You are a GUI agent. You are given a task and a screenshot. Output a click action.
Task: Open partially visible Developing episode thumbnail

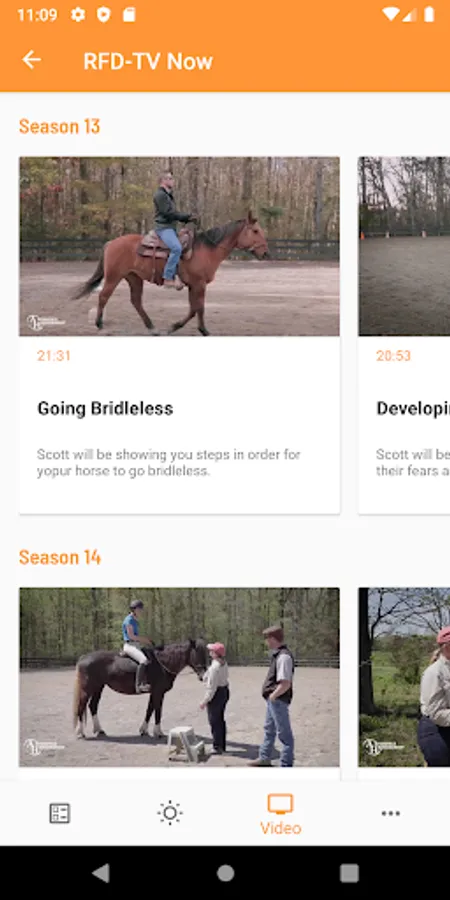point(404,246)
